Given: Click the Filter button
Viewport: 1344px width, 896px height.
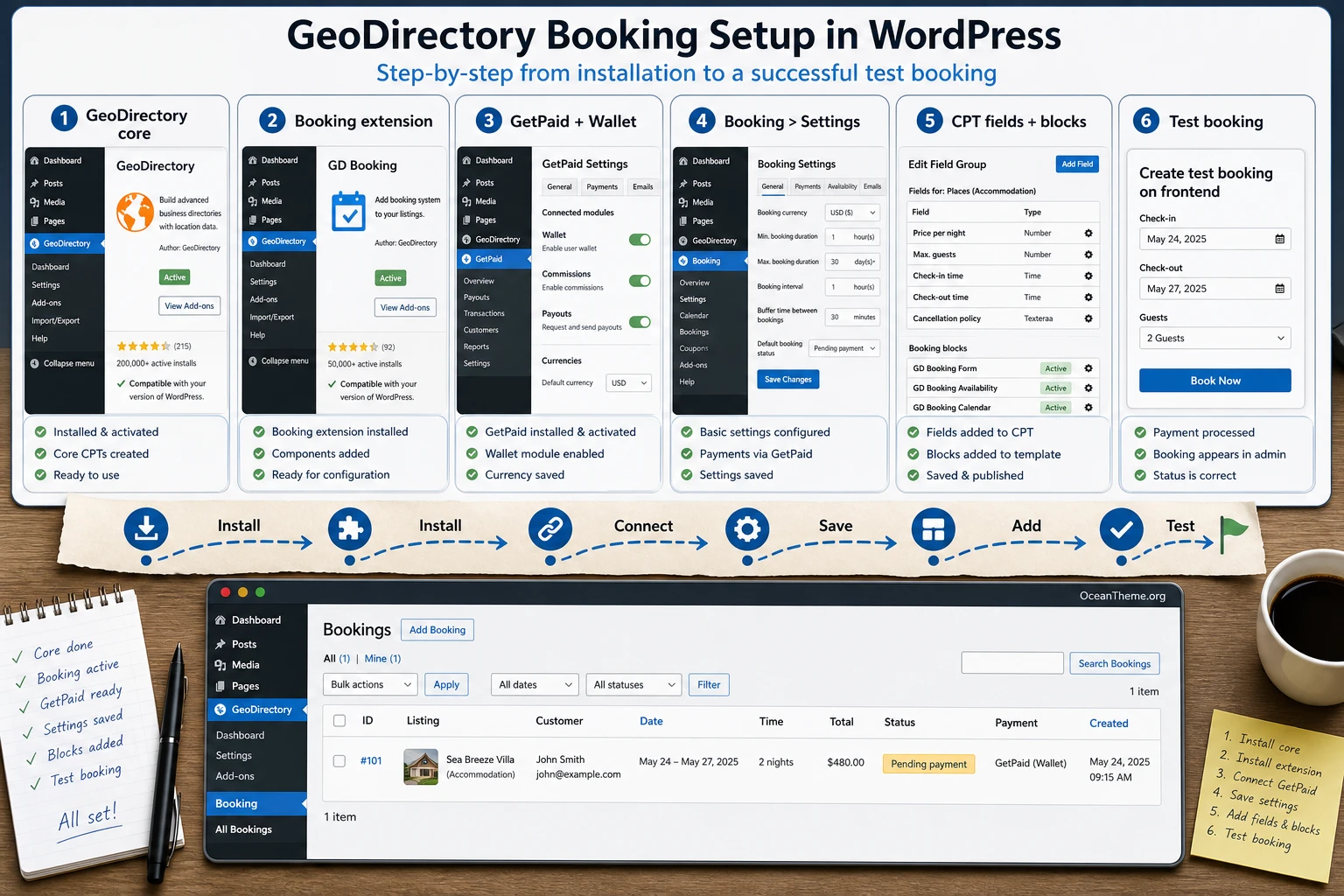Looking at the screenshot, I should [709, 685].
